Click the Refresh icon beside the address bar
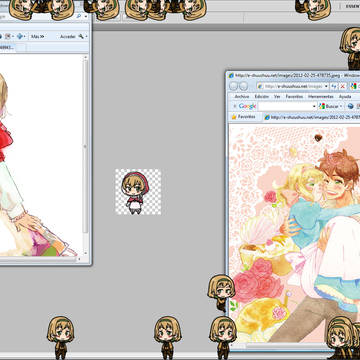Screen dimensions: 360x360 click(334, 86)
